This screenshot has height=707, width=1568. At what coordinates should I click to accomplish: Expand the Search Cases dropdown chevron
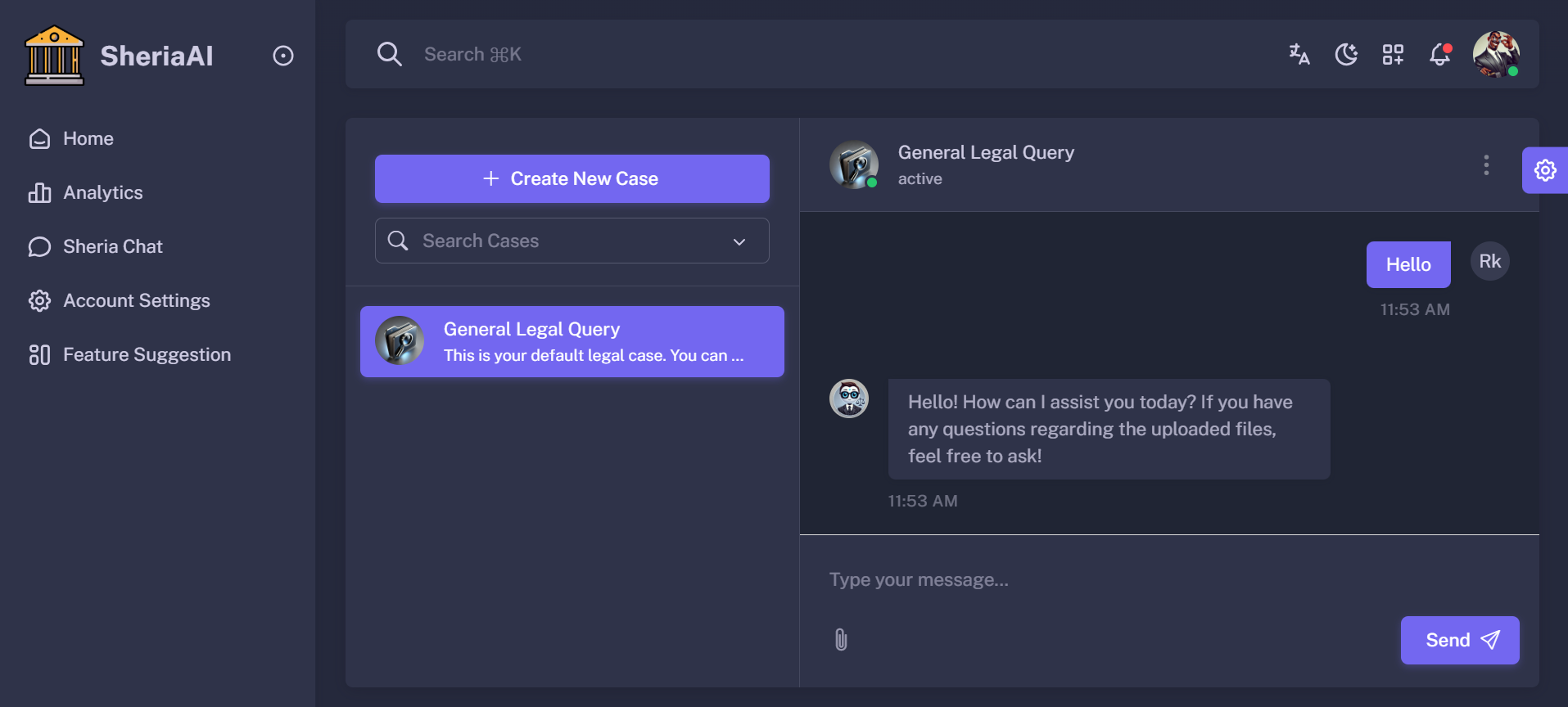739,241
